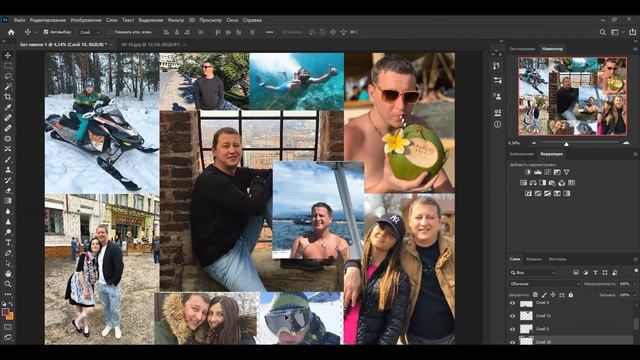Select the Hand tool

click(8, 273)
